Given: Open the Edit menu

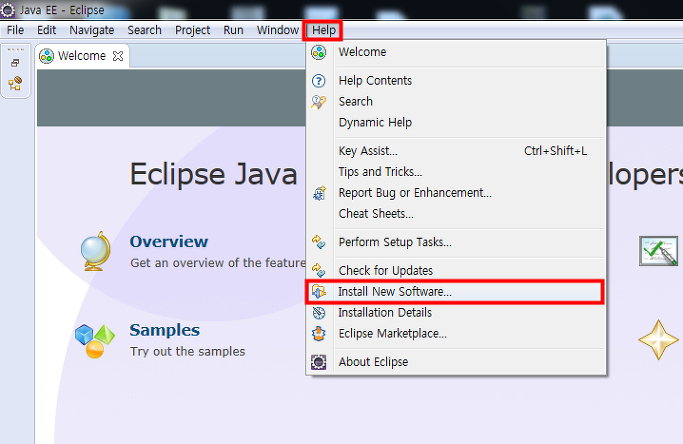Looking at the screenshot, I should pyautogui.click(x=46, y=30).
